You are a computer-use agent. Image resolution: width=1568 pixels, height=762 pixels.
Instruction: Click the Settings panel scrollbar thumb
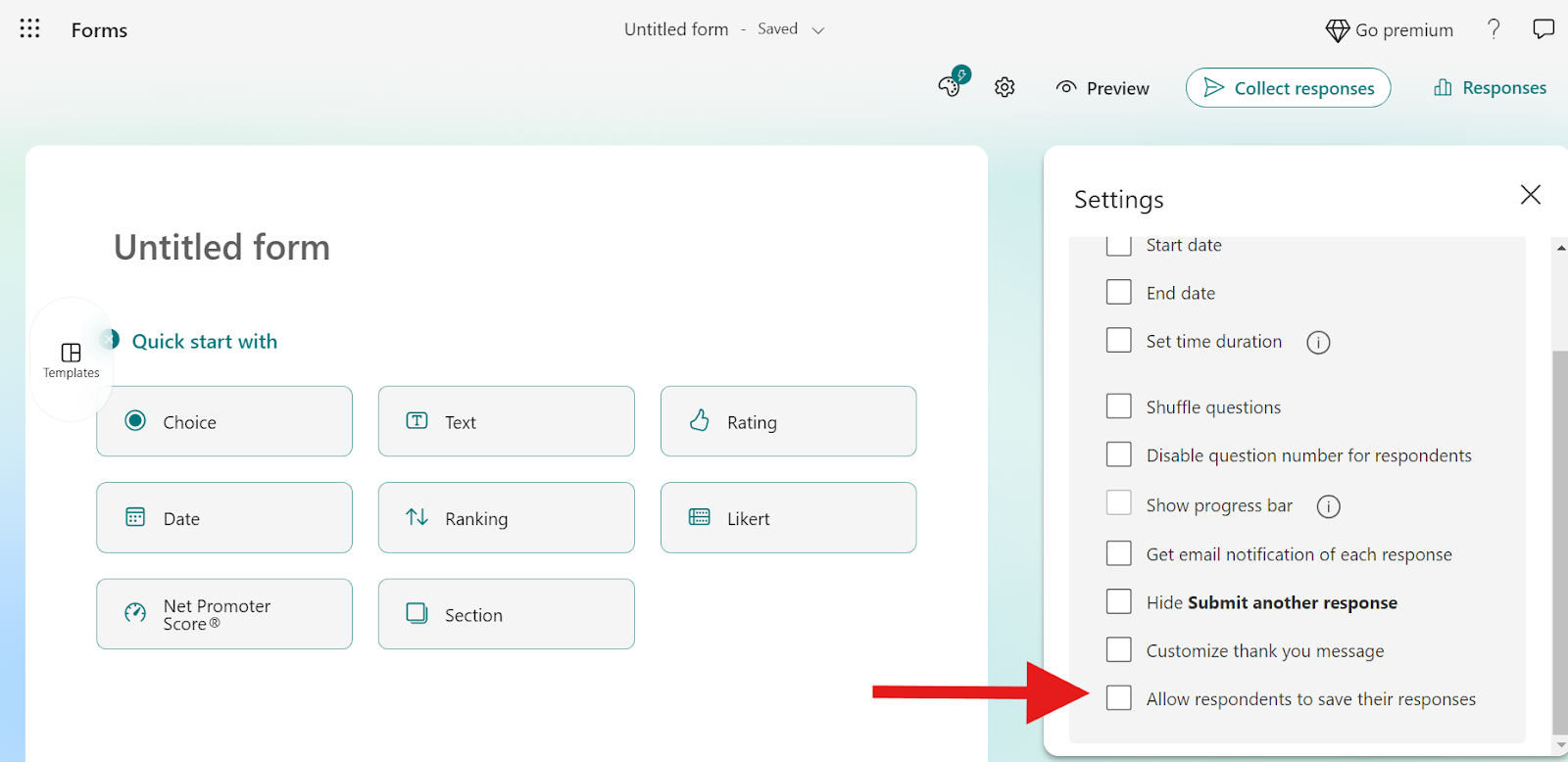tap(1560, 542)
